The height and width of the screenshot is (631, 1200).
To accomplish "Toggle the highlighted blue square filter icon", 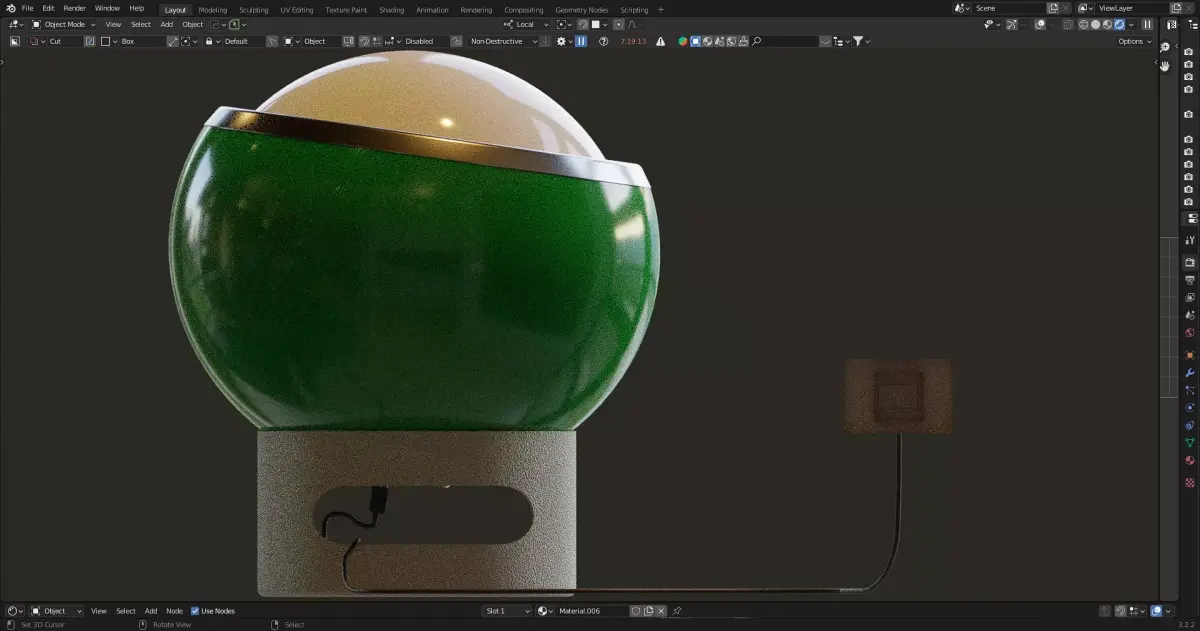I will (x=695, y=41).
